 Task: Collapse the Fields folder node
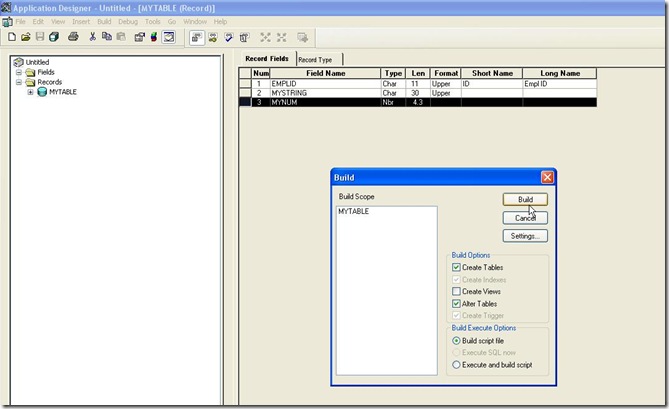tap(18, 72)
